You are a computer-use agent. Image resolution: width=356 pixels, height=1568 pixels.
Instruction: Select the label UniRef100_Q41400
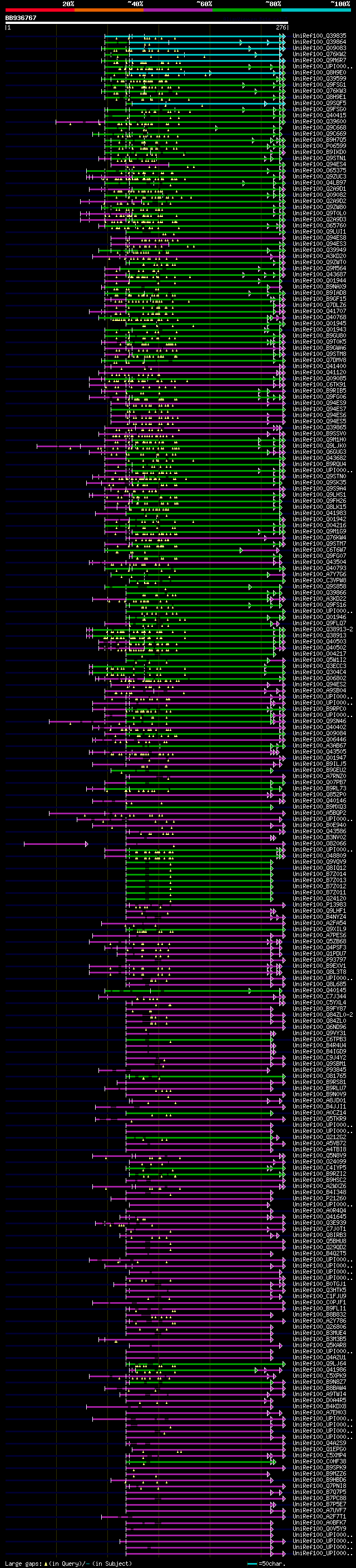pos(319,366)
